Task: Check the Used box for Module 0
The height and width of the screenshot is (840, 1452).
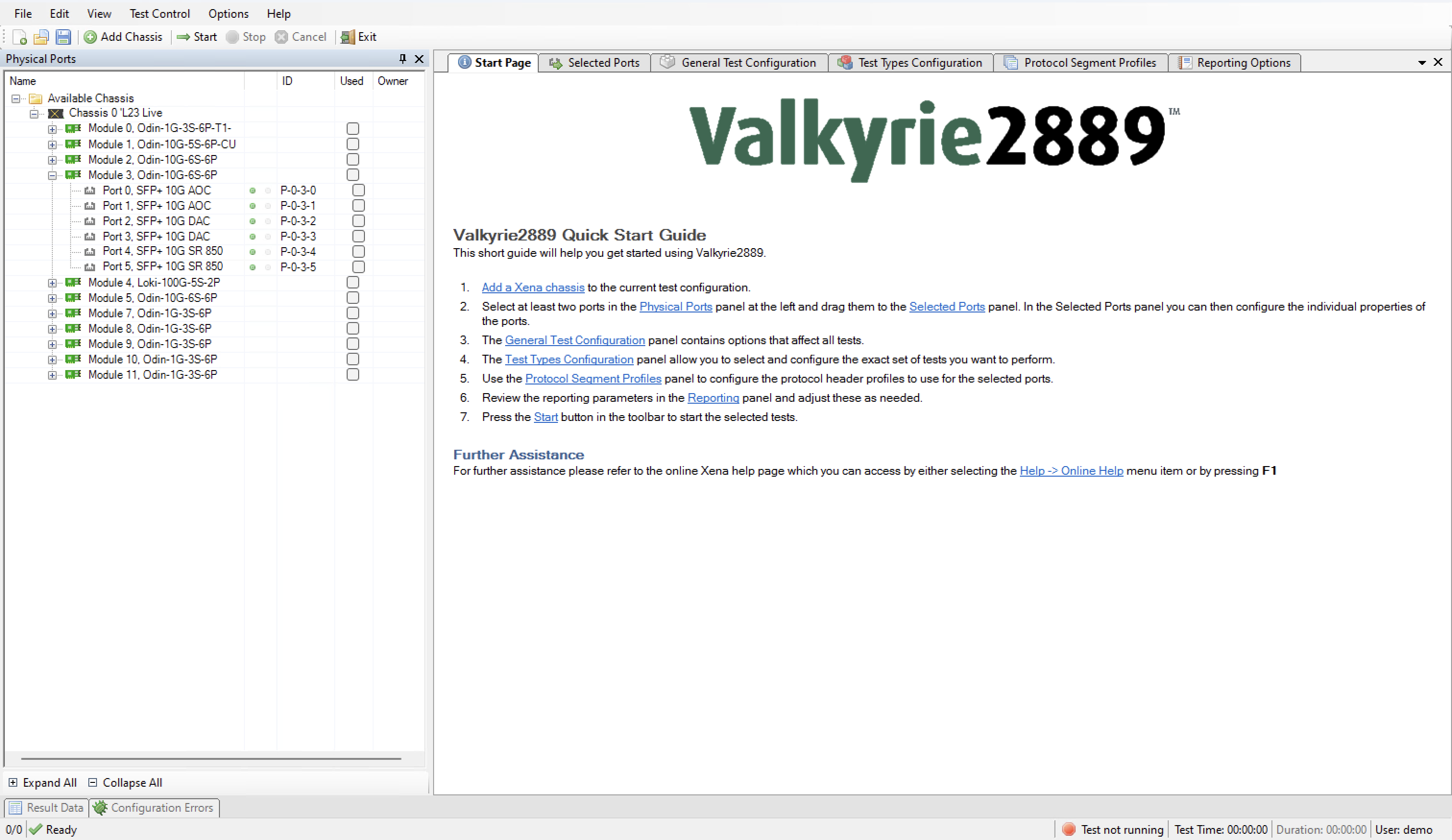Action: point(353,129)
